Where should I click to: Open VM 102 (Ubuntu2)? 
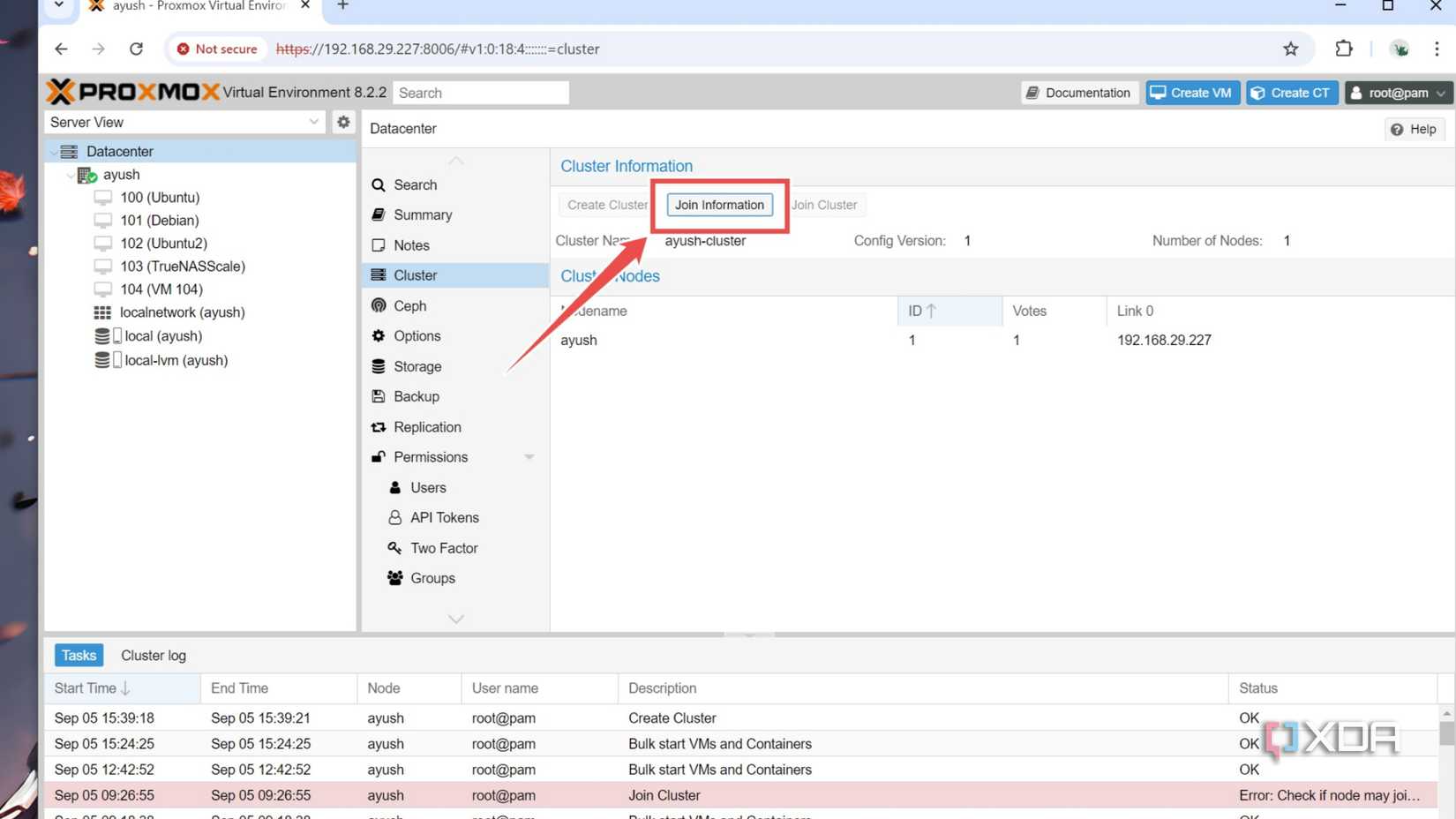pyautogui.click(x=163, y=244)
